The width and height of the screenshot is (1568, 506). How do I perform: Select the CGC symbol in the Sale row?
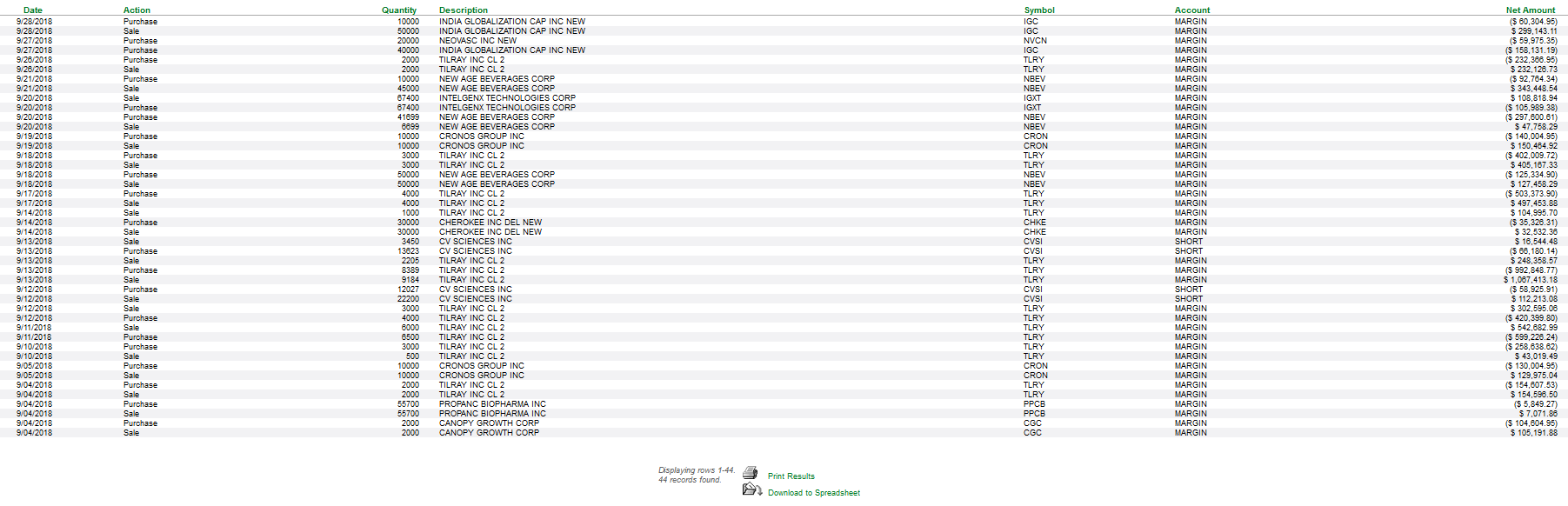coord(1032,433)
